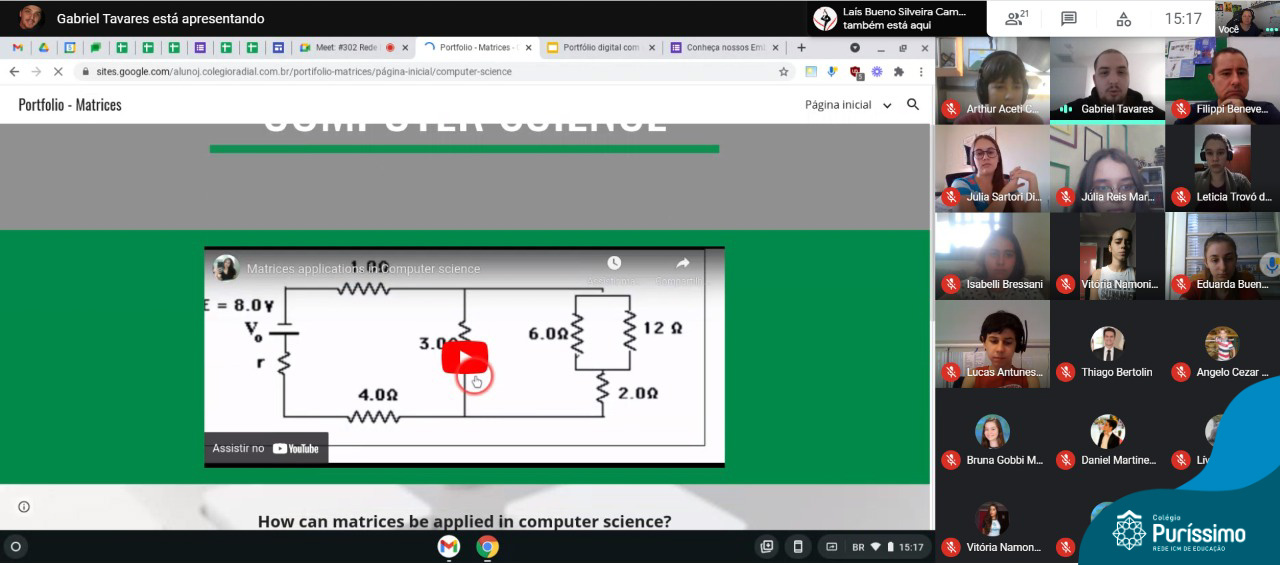
Task: Click the browser address bar URL
Action: click(304, 72)
